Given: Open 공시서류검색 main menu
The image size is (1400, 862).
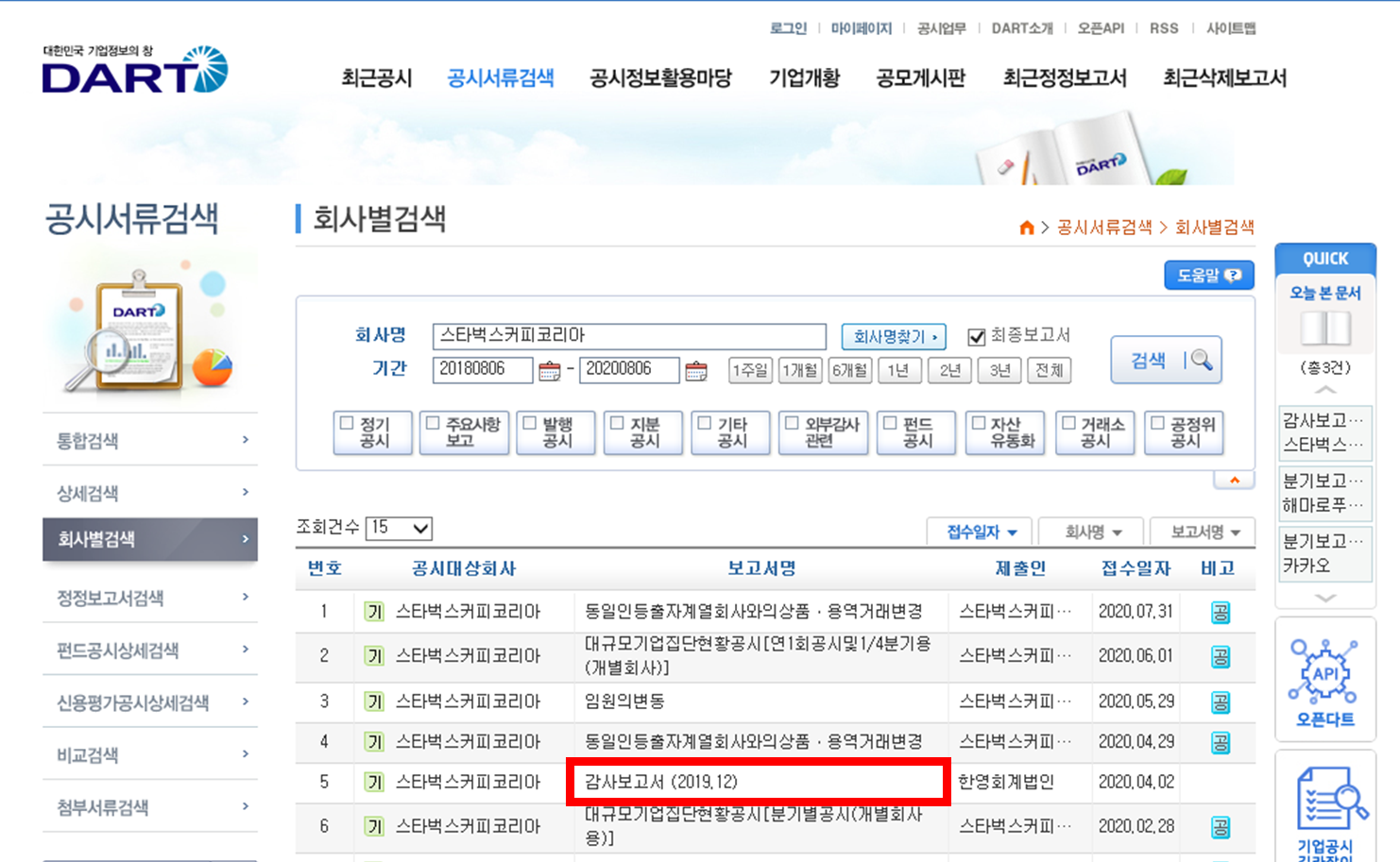Looking at the screenshot, I should click(x=501, y=78).
